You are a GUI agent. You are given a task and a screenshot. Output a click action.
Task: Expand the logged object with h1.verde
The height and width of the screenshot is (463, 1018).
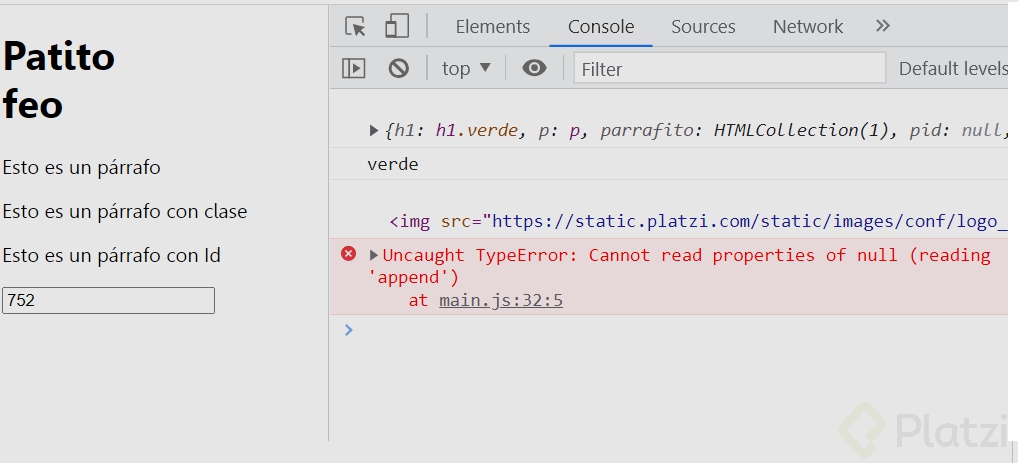(x=373, y=131)
